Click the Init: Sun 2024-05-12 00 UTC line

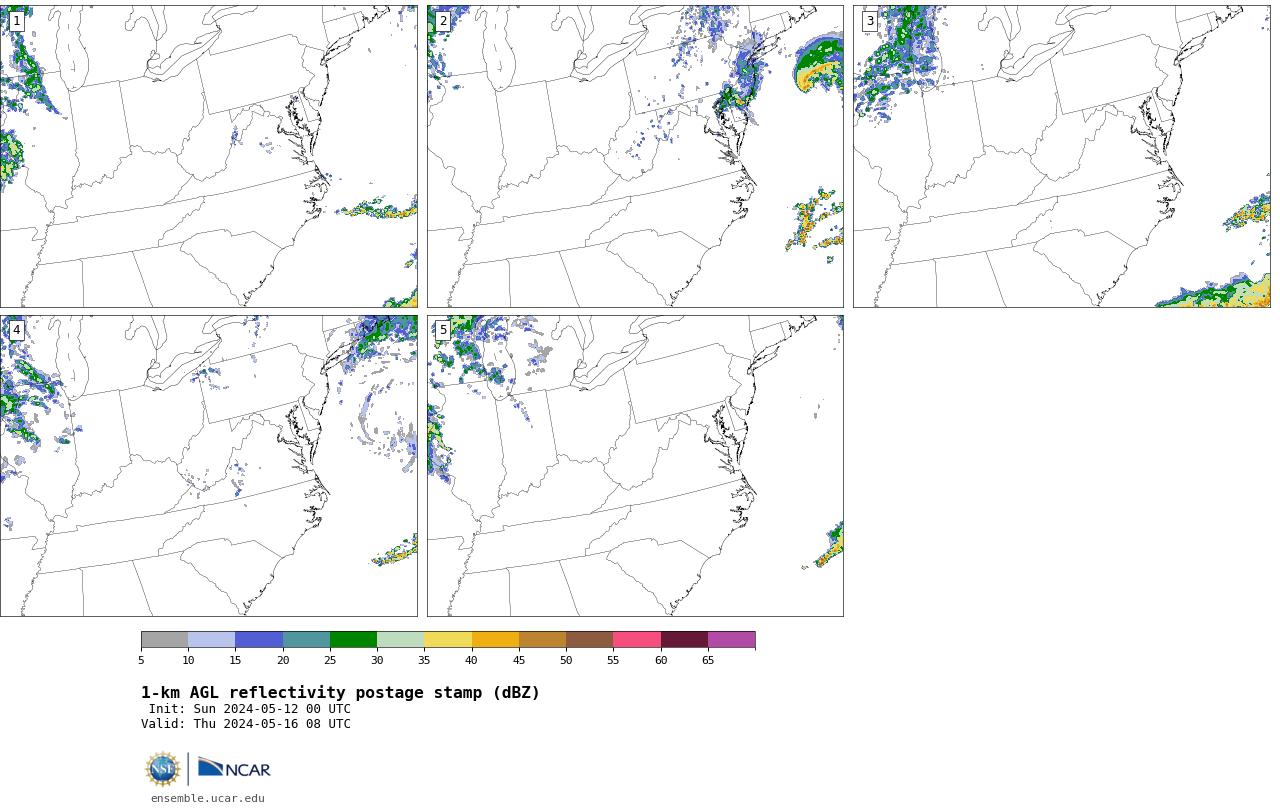[250, 709]
